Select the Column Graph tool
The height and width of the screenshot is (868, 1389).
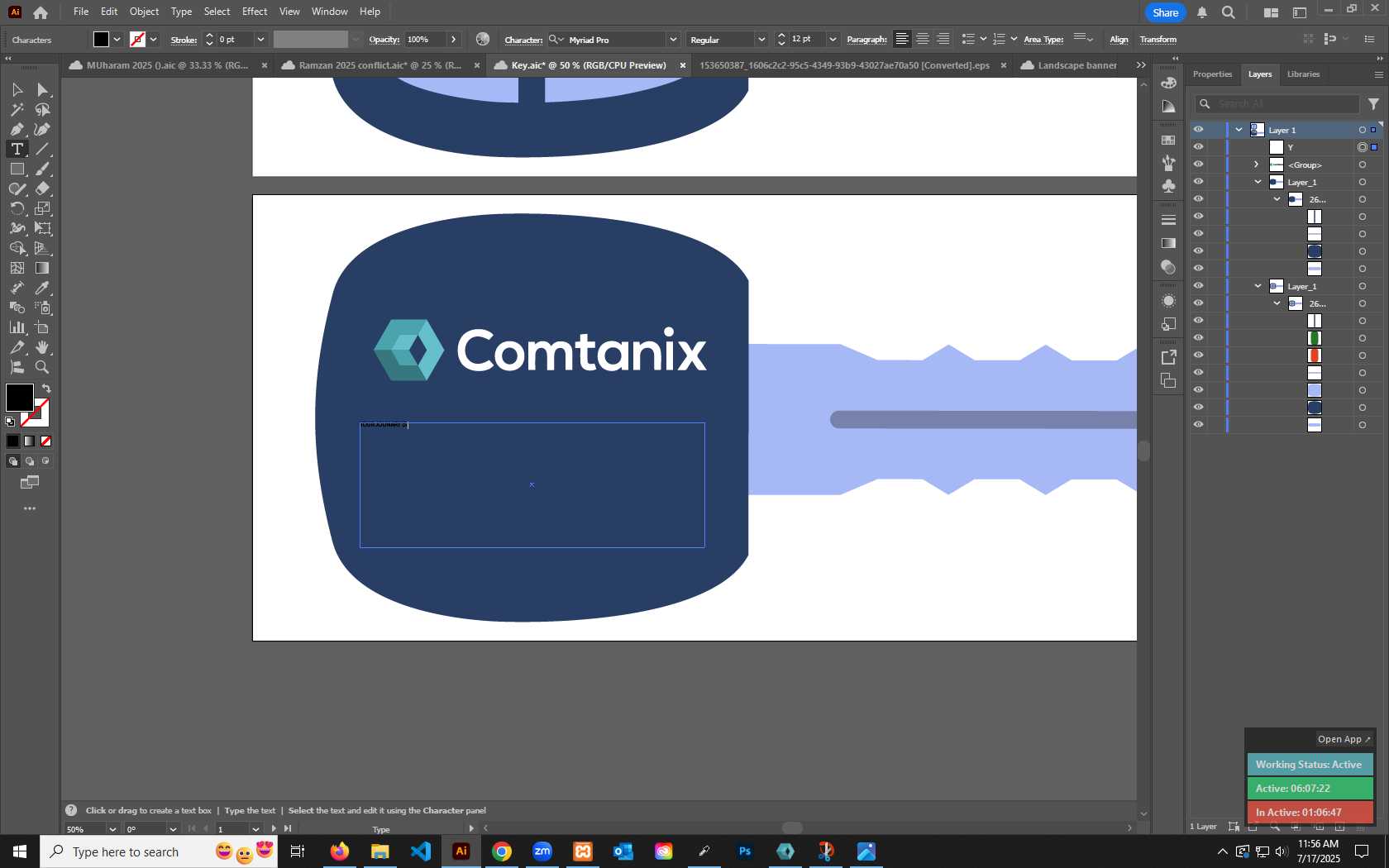[17, 327]
